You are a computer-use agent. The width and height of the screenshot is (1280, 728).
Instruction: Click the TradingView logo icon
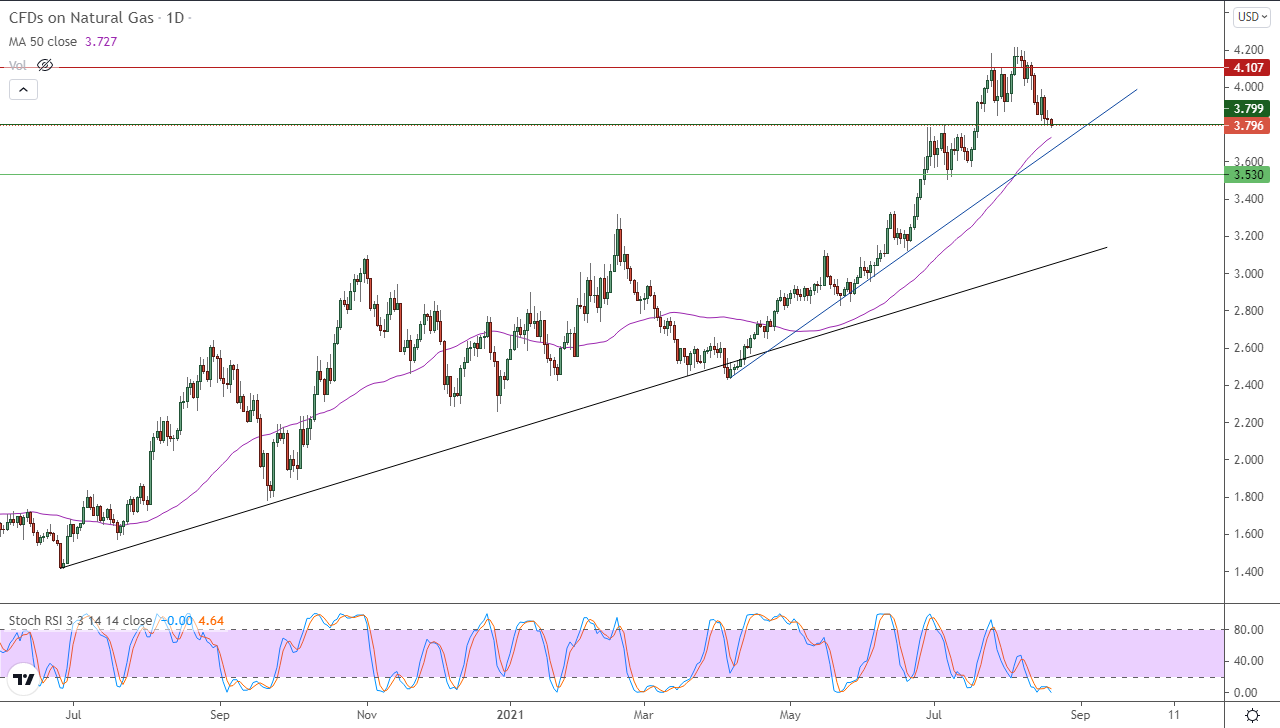click(x=25, y=680)
